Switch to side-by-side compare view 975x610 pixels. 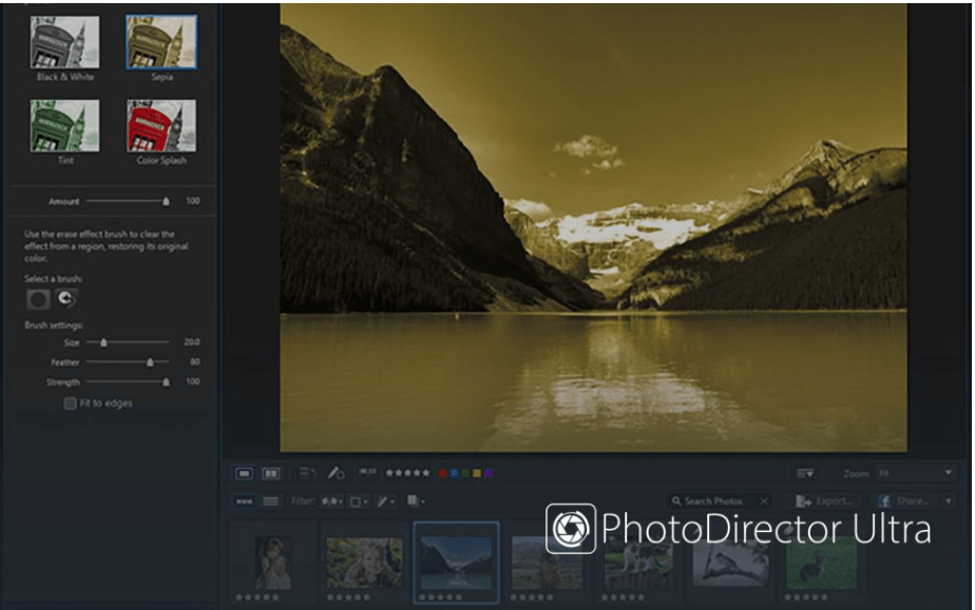click(x=272, y=472)
